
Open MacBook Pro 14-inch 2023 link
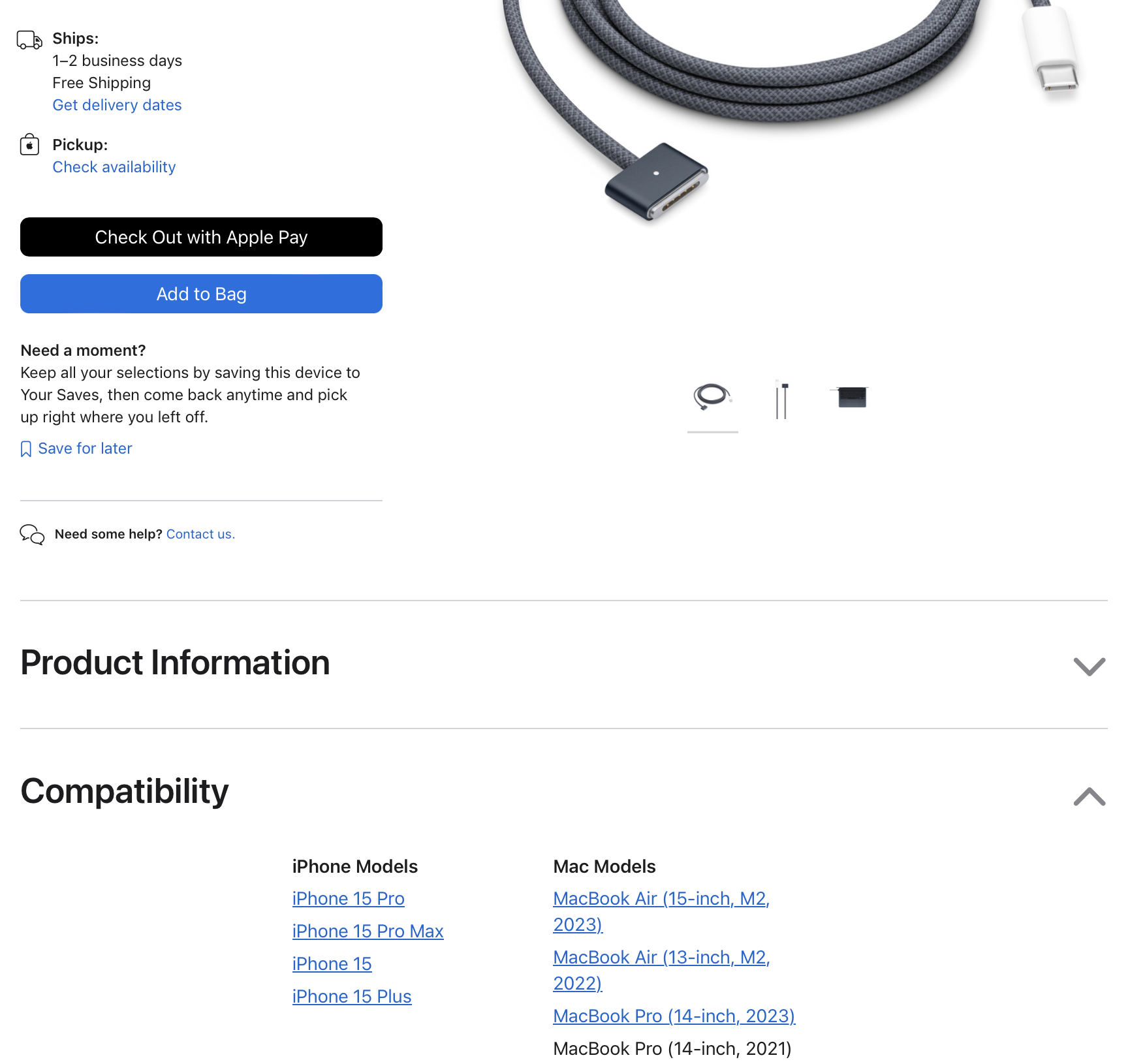(674, 1016)
